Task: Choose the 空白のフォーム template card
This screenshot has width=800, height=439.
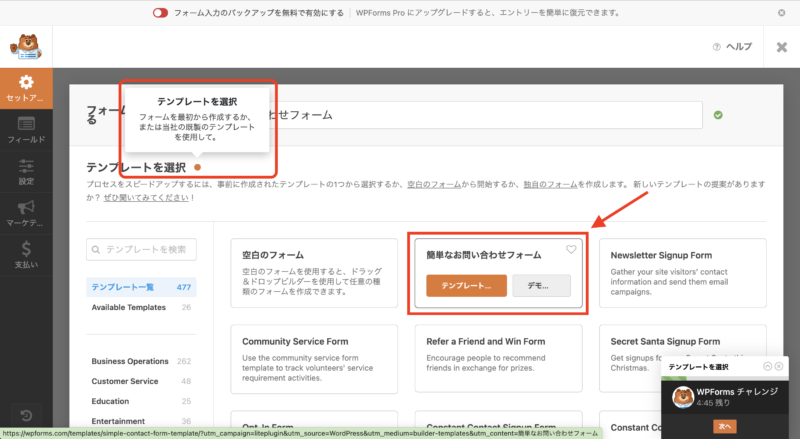Action: point(314,273)
